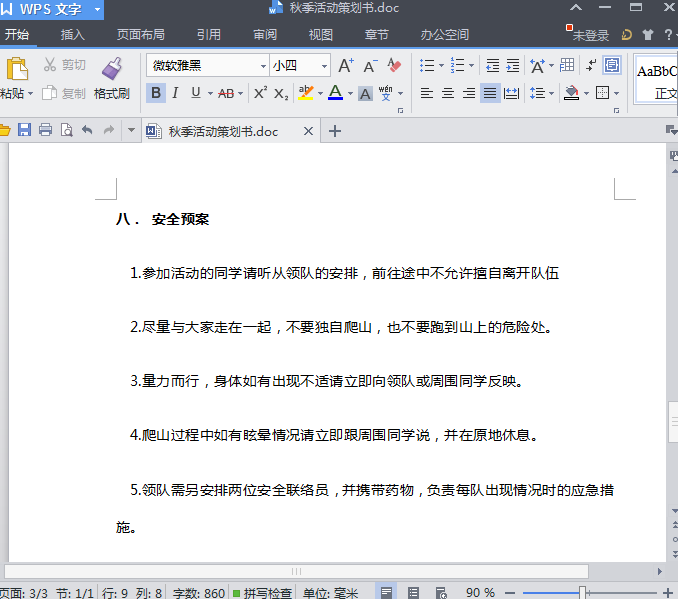Align text right
This screenshot has height=599, width=678.
(x=469, y=93)
